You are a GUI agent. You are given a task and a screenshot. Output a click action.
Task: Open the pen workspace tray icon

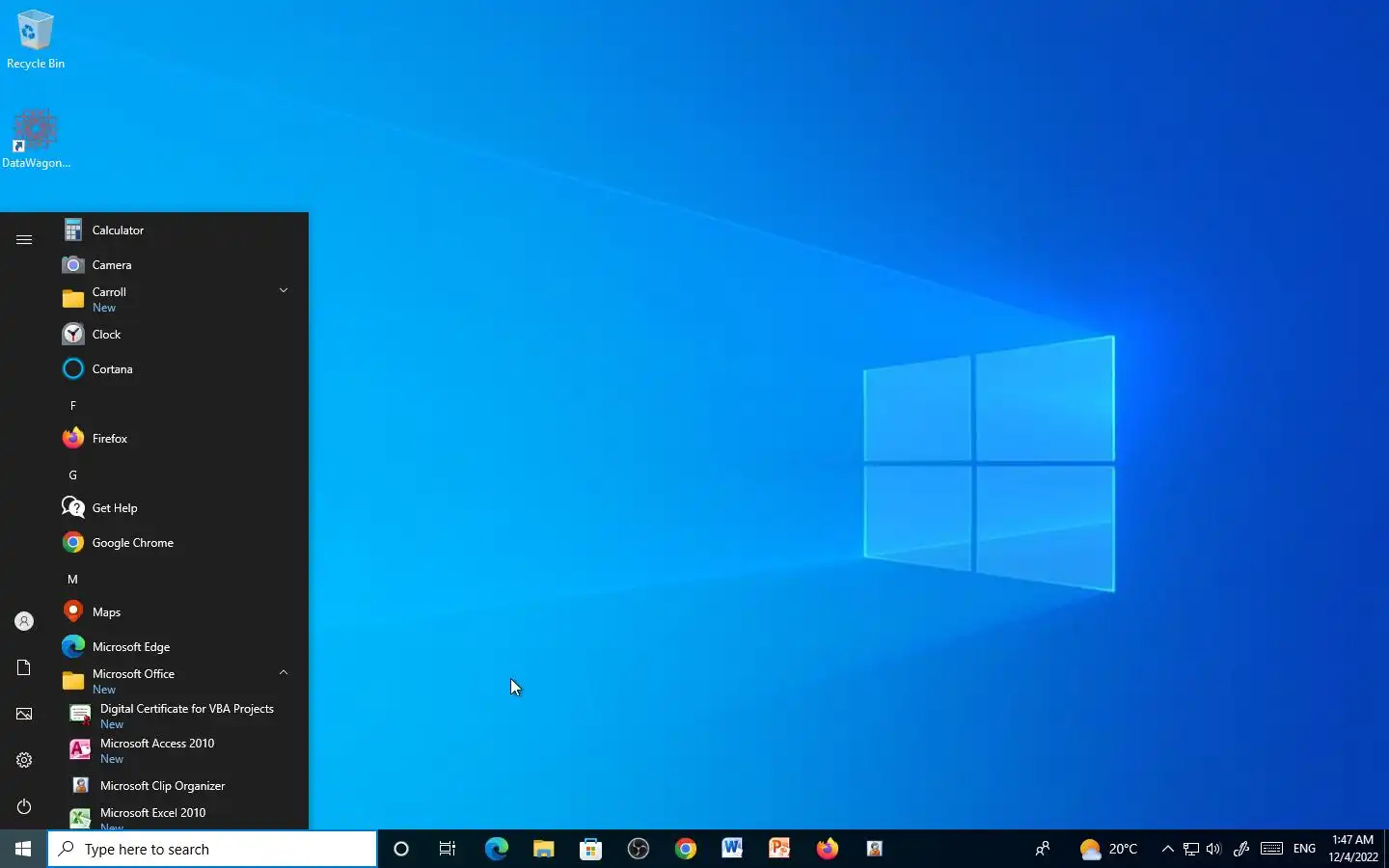[1241, 849]
